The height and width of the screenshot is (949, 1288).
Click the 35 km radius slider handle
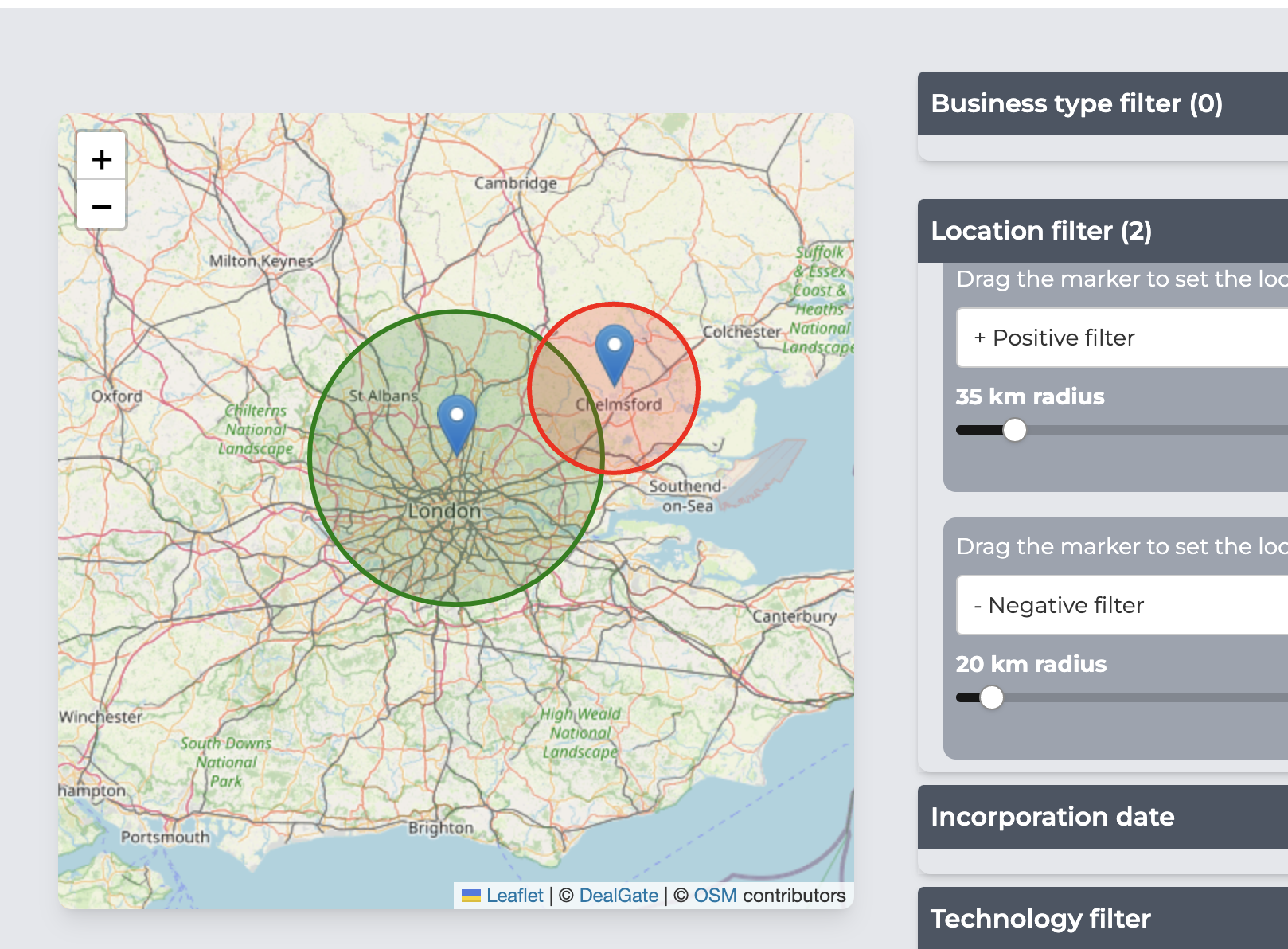tap(1014, 430)
